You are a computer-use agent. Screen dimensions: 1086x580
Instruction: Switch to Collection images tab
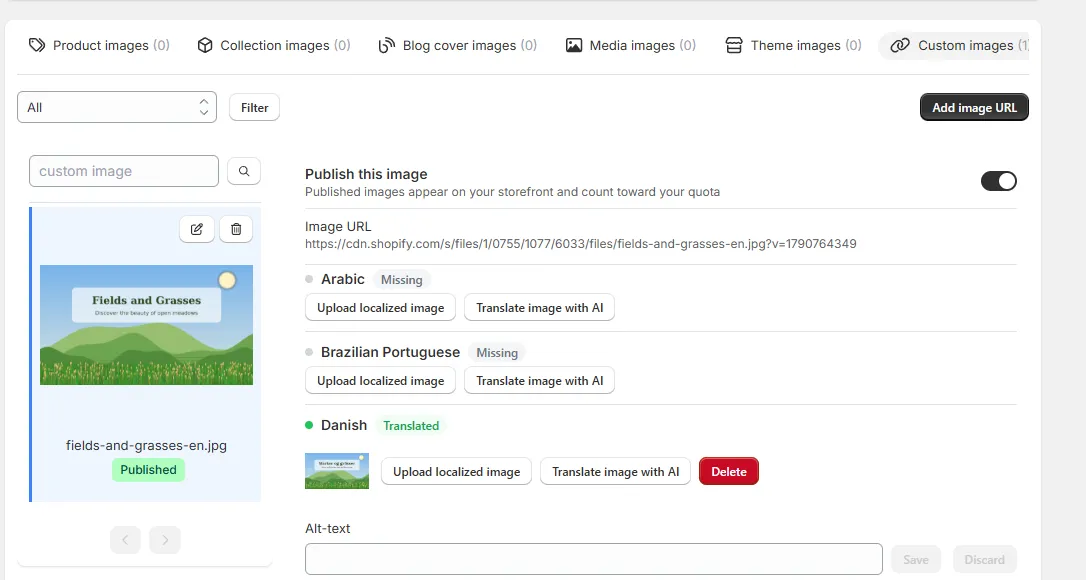pos(274,46)
